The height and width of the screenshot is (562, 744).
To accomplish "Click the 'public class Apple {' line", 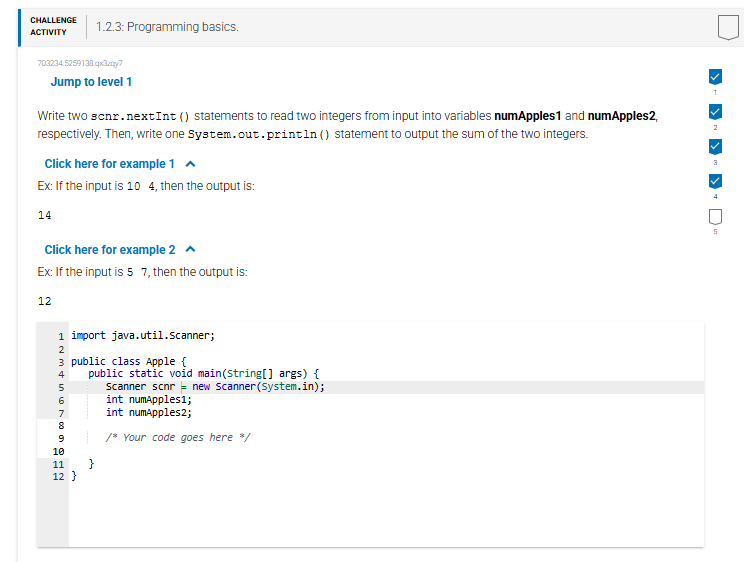I will (x=129, y=361).
